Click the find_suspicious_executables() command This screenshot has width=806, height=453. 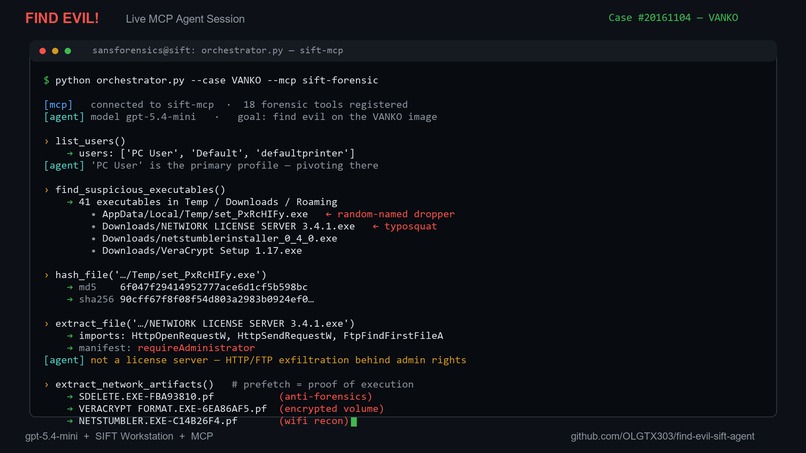140,190
